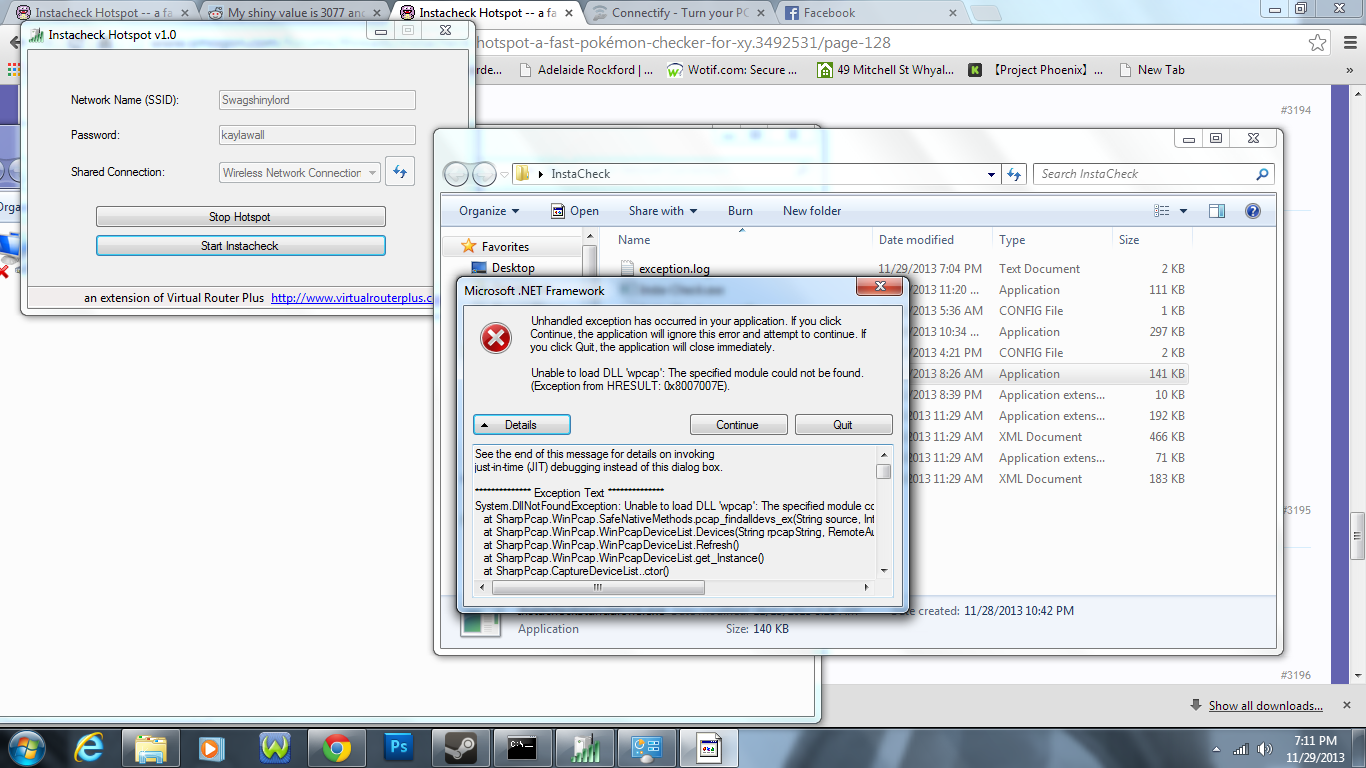This screenshot has height=768, width=1366.
Task: Close the Chrome downloads bar
Action: [x=1346, y=706]
